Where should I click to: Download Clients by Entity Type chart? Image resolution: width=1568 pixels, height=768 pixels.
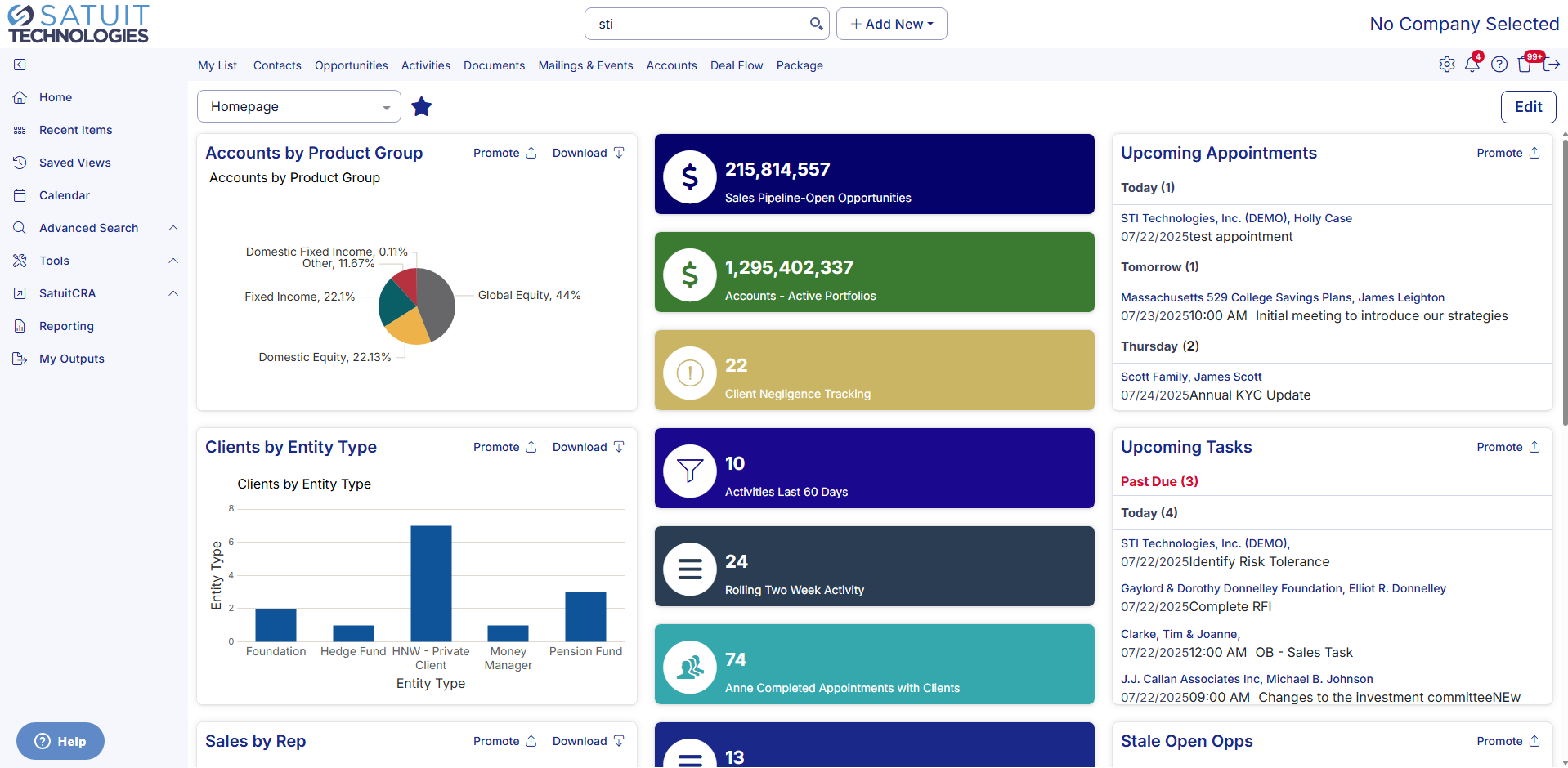coord(589,447)
